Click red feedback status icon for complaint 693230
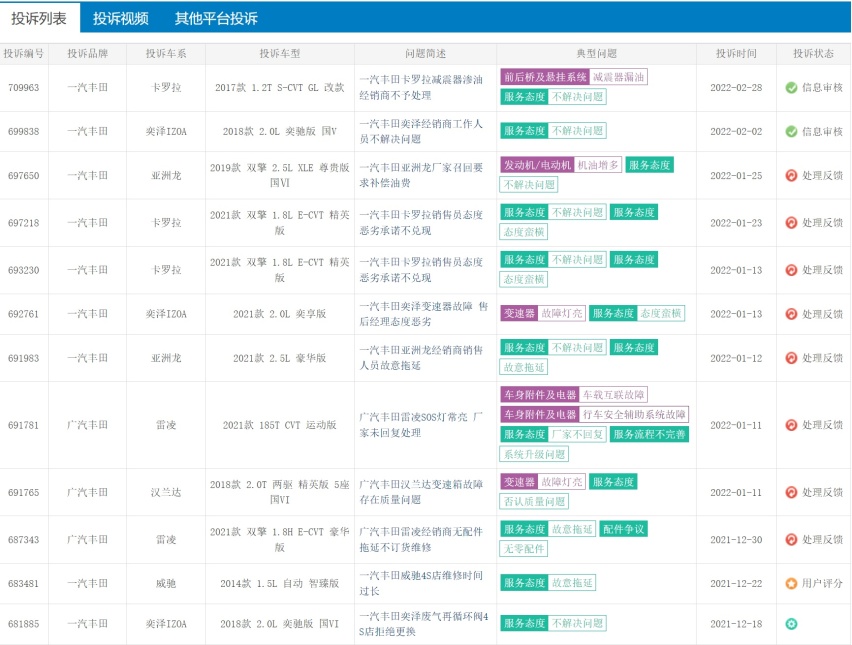The width and height of the screenshot is (852, 645). (791, 270)
